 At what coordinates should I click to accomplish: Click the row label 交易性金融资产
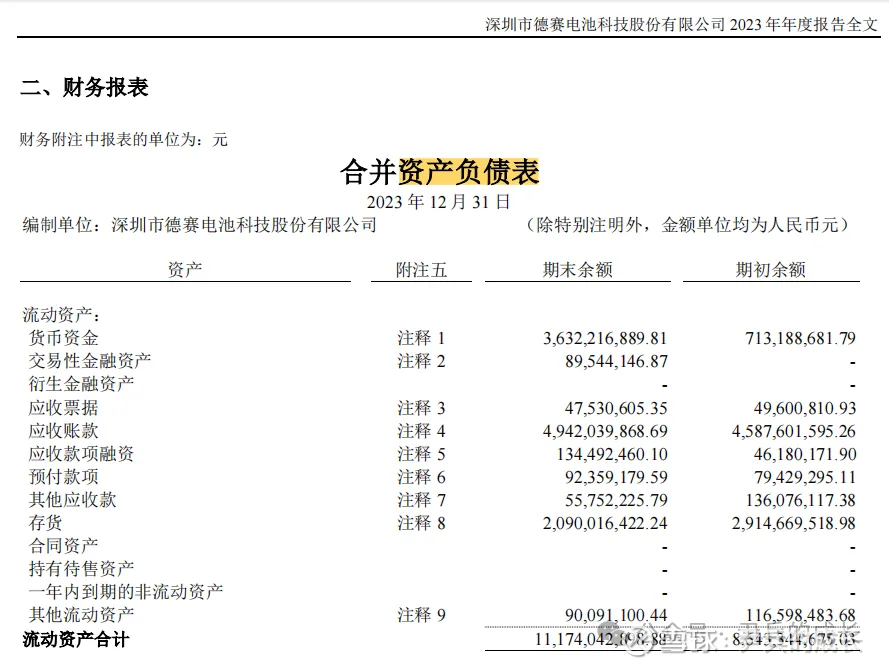pos(90,361)
